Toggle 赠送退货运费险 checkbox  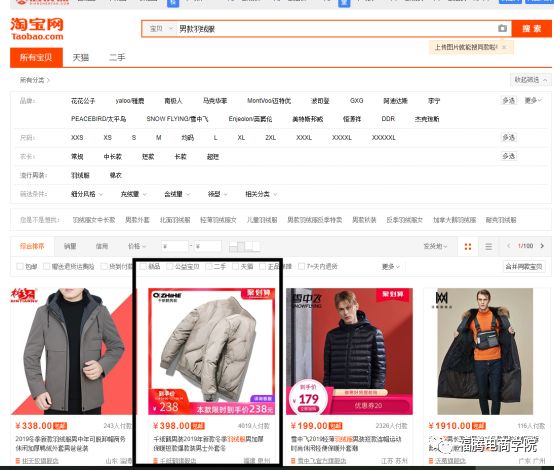(x=46, y=266)
